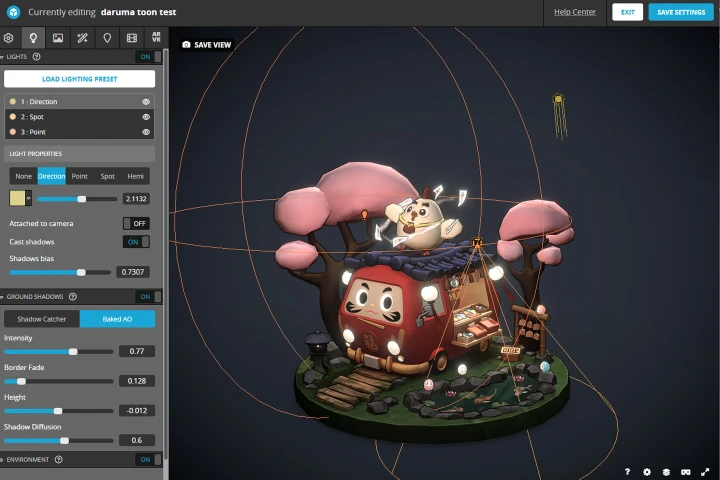This screenshot has height=480, width=720.
Task: Click Load Lighting Preset button
Action: click(x=79, y=79)
